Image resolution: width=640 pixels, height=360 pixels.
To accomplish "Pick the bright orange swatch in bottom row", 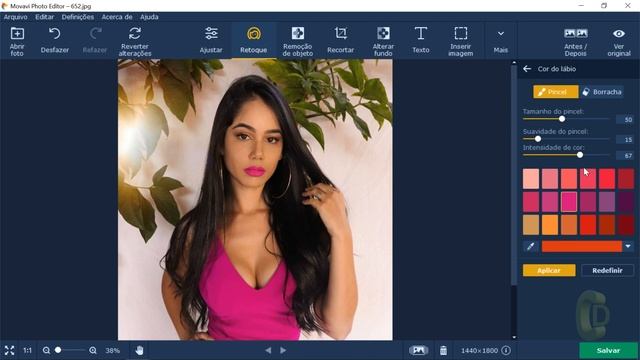I will (x=550, y=225).
